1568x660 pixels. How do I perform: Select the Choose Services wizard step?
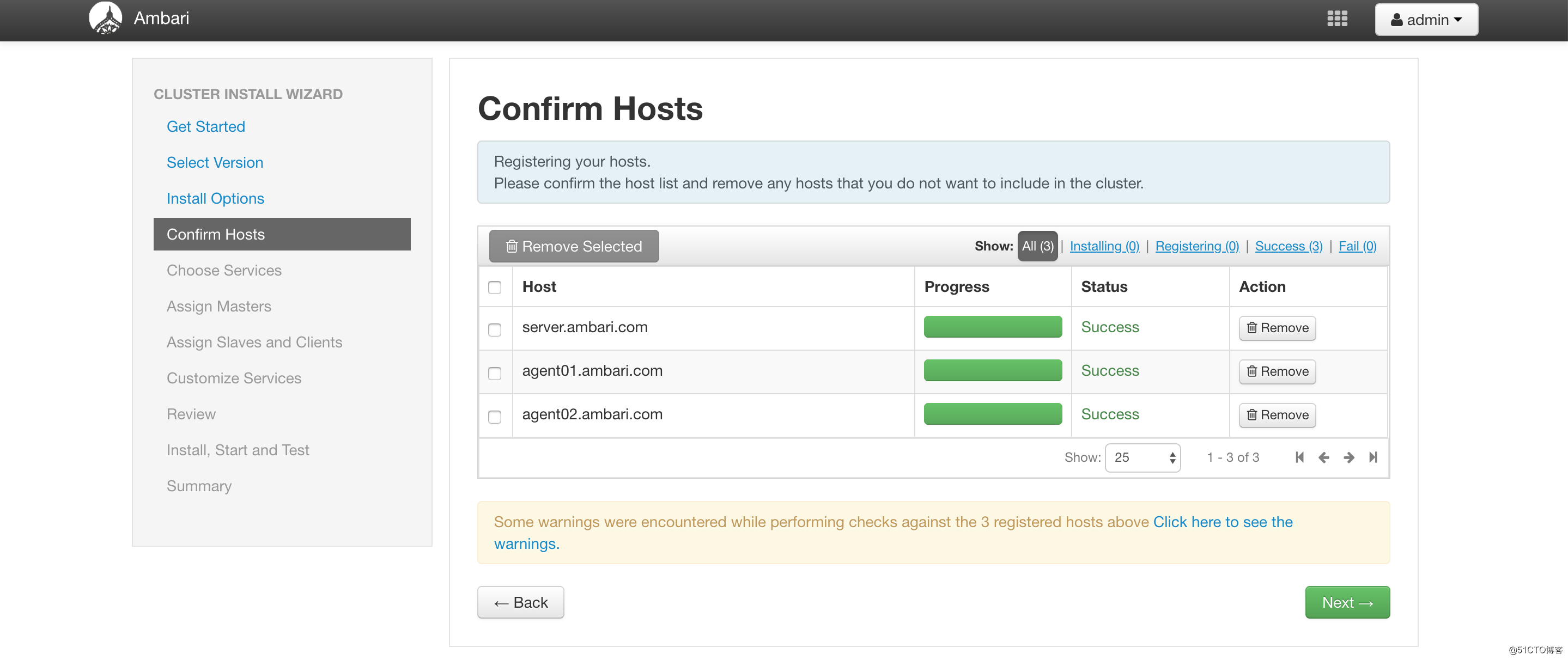click(224, 270)
